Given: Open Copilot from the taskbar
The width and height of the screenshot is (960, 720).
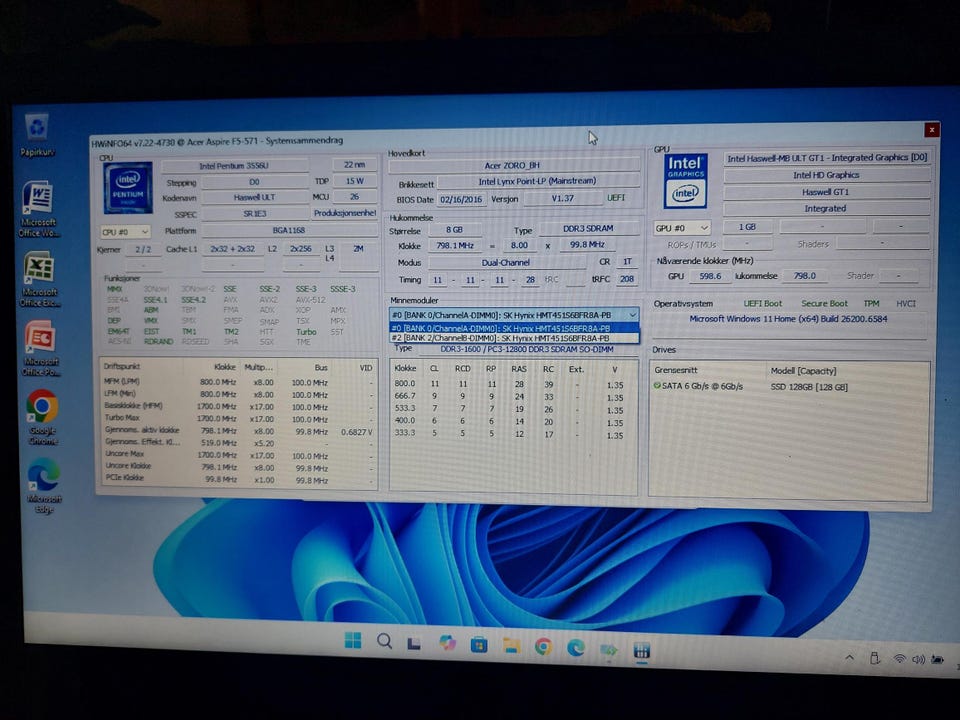Looking at the screenshot, I should click(x=448, y=643).
